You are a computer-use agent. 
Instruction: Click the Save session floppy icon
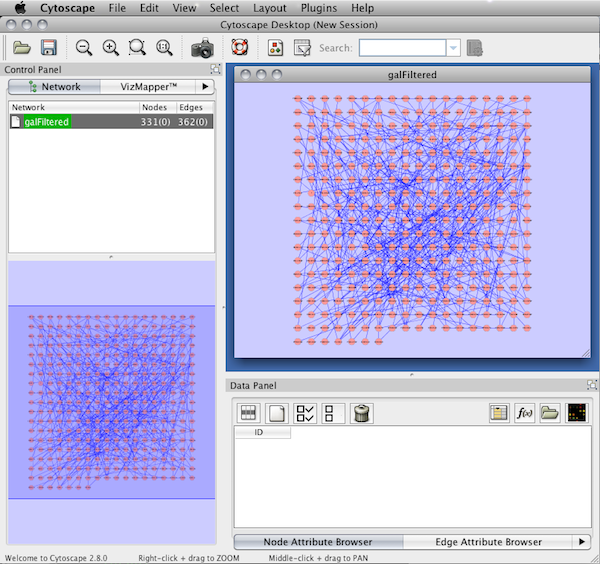tap(48, 47)
